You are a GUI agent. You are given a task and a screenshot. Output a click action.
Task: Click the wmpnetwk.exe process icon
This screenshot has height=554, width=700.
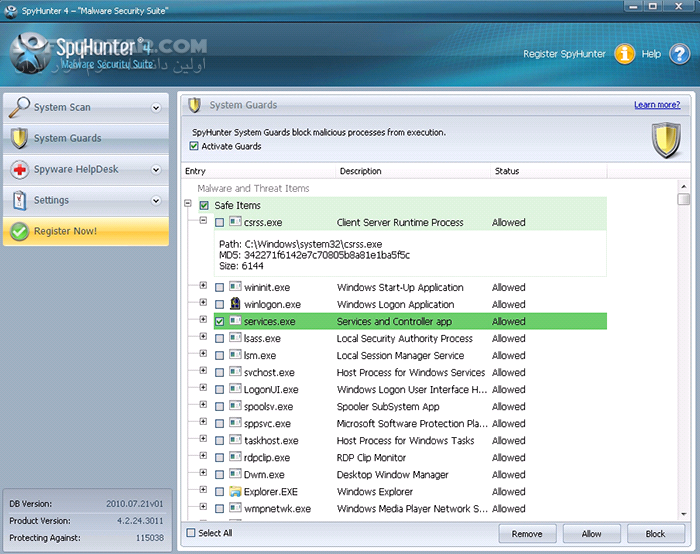(235, 508)
